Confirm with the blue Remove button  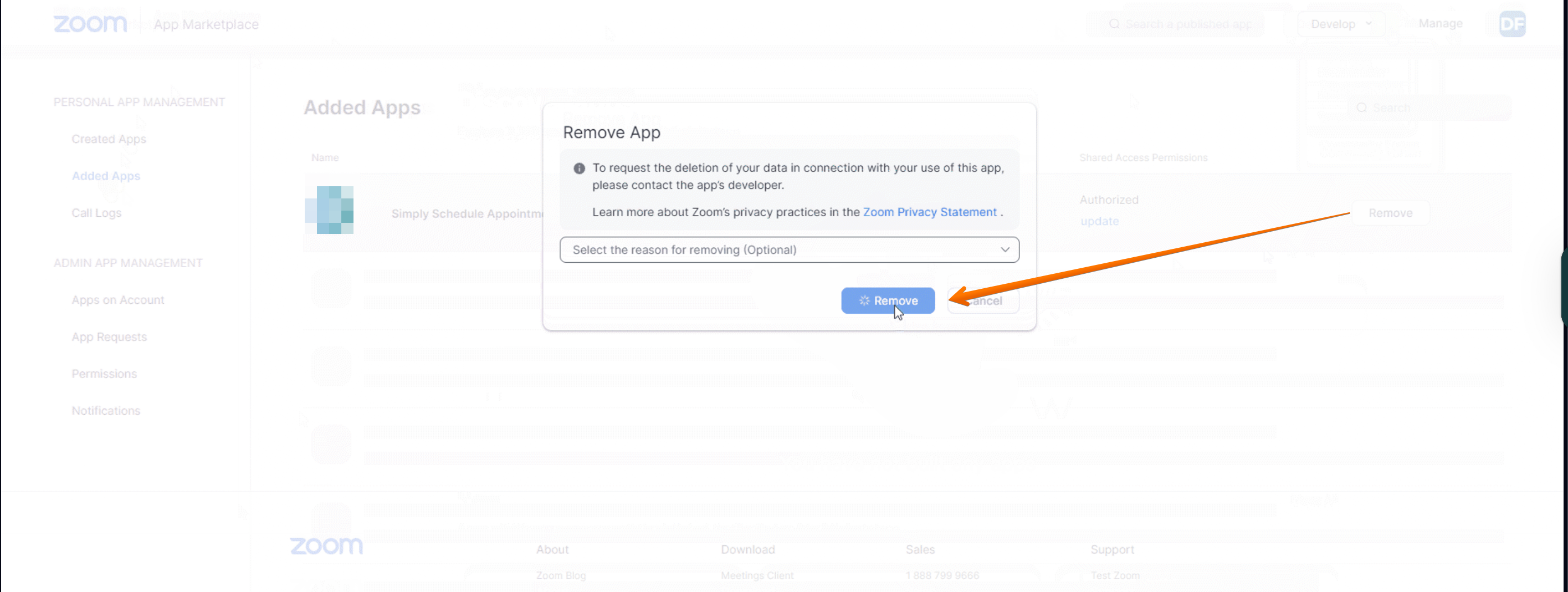pos(888,300)
